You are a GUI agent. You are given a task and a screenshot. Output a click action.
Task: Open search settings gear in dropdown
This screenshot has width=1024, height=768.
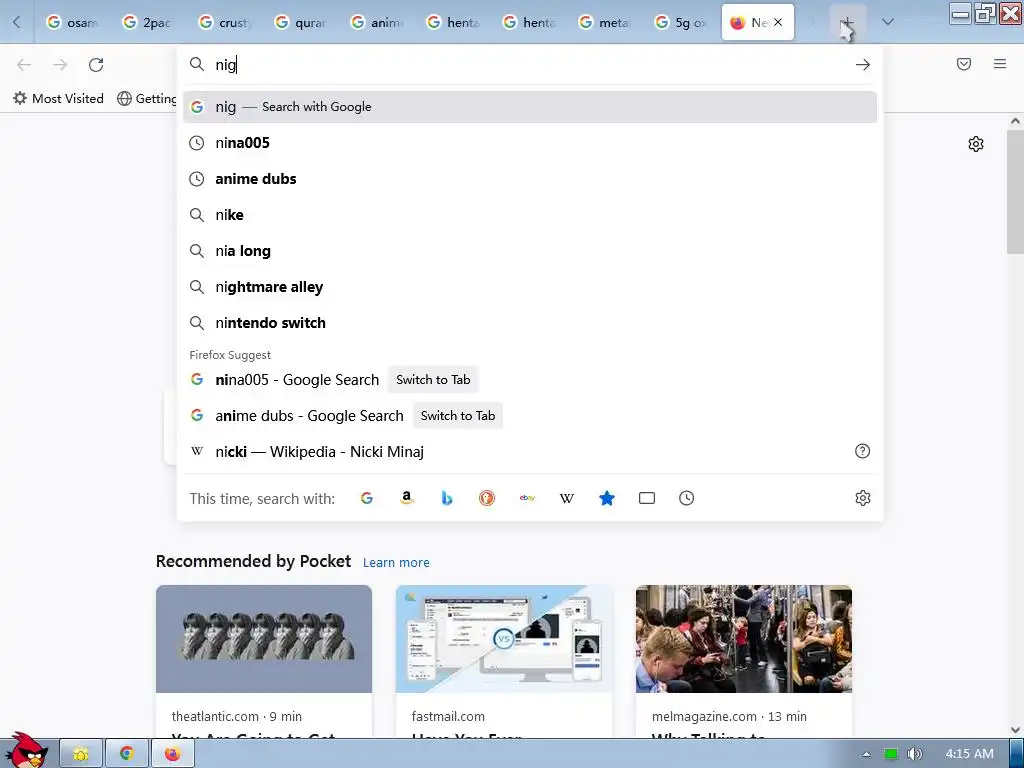point(863,498)
